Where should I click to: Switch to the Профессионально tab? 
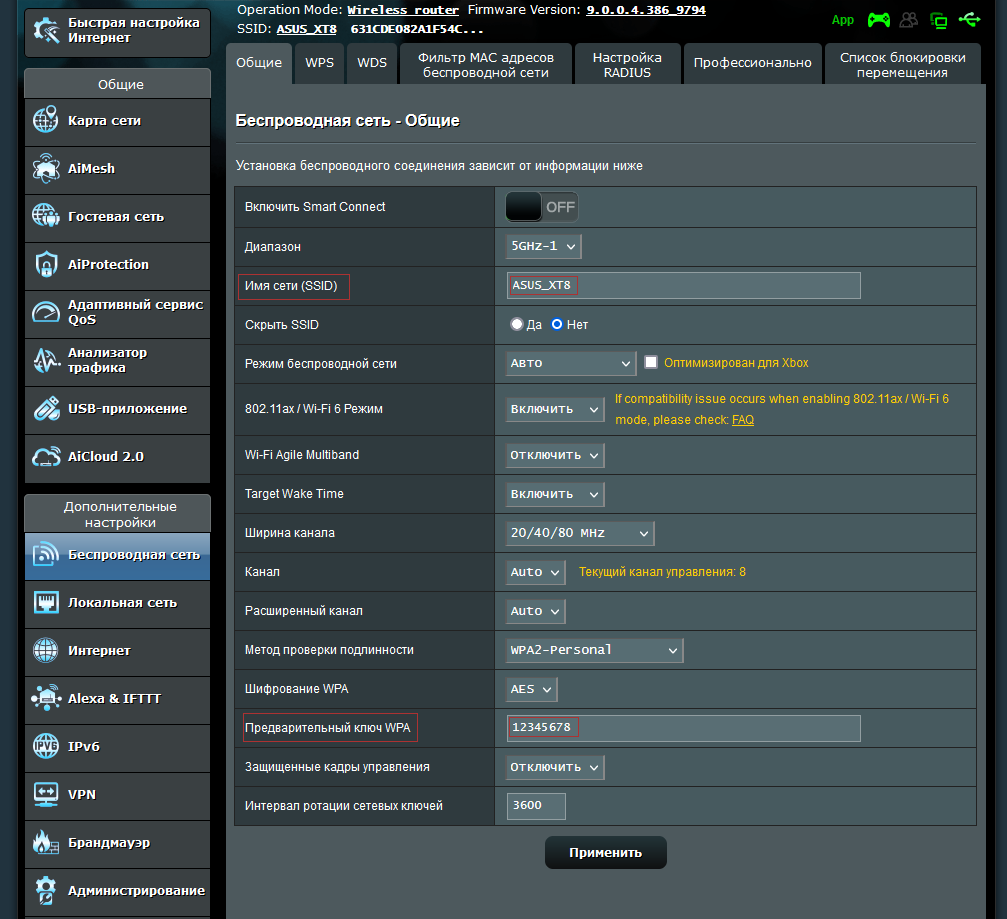753,63
